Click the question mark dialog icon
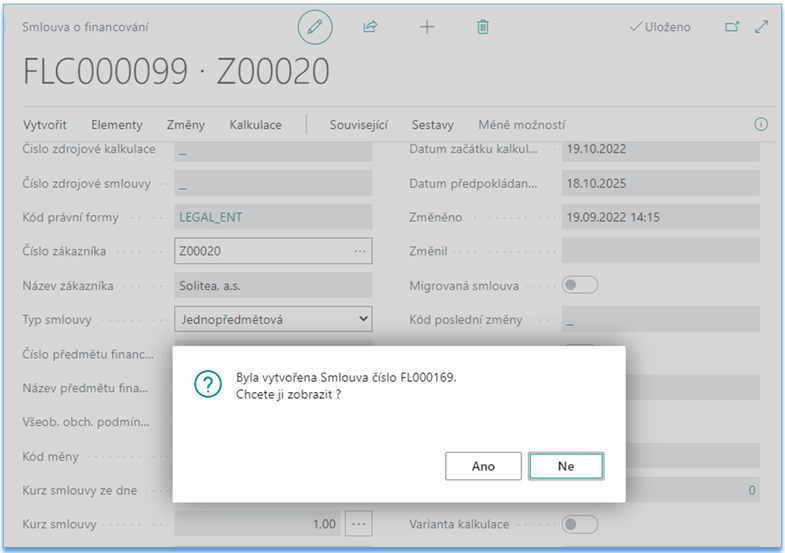This screenshot has height=553, width=785. click(x=208, y=385)
